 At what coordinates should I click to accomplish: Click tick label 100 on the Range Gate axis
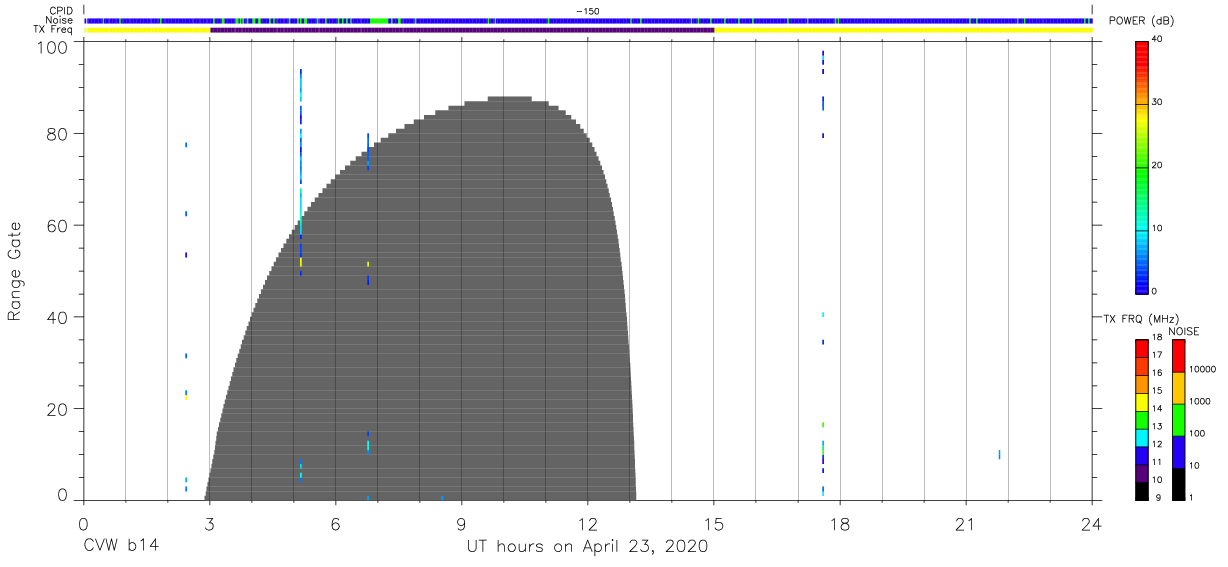pos(54,47)
